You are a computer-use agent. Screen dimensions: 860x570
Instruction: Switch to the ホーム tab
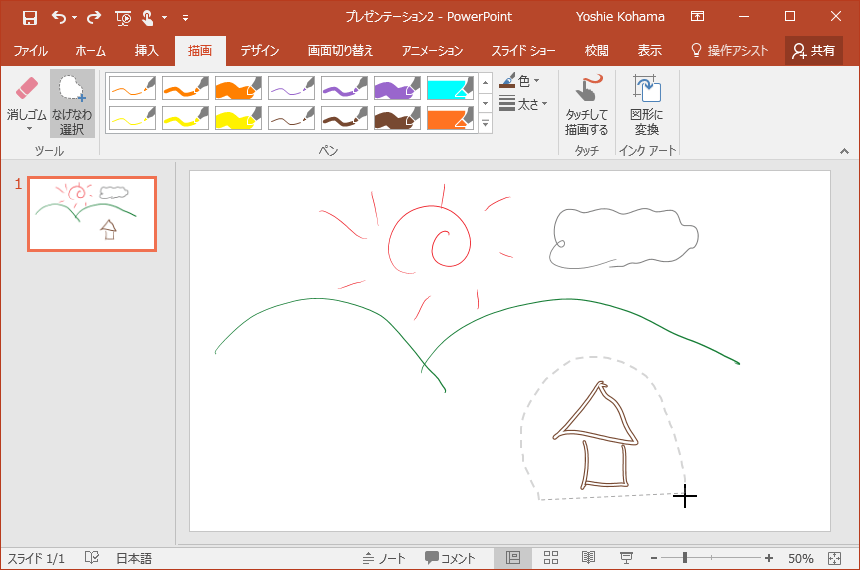click(x=90, y=51)
